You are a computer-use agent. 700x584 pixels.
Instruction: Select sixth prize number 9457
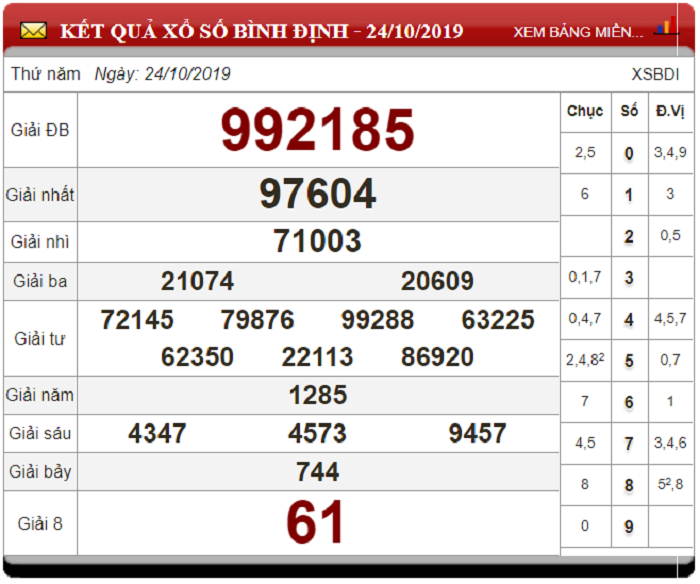pyautogui.click(x=477, y=433)
